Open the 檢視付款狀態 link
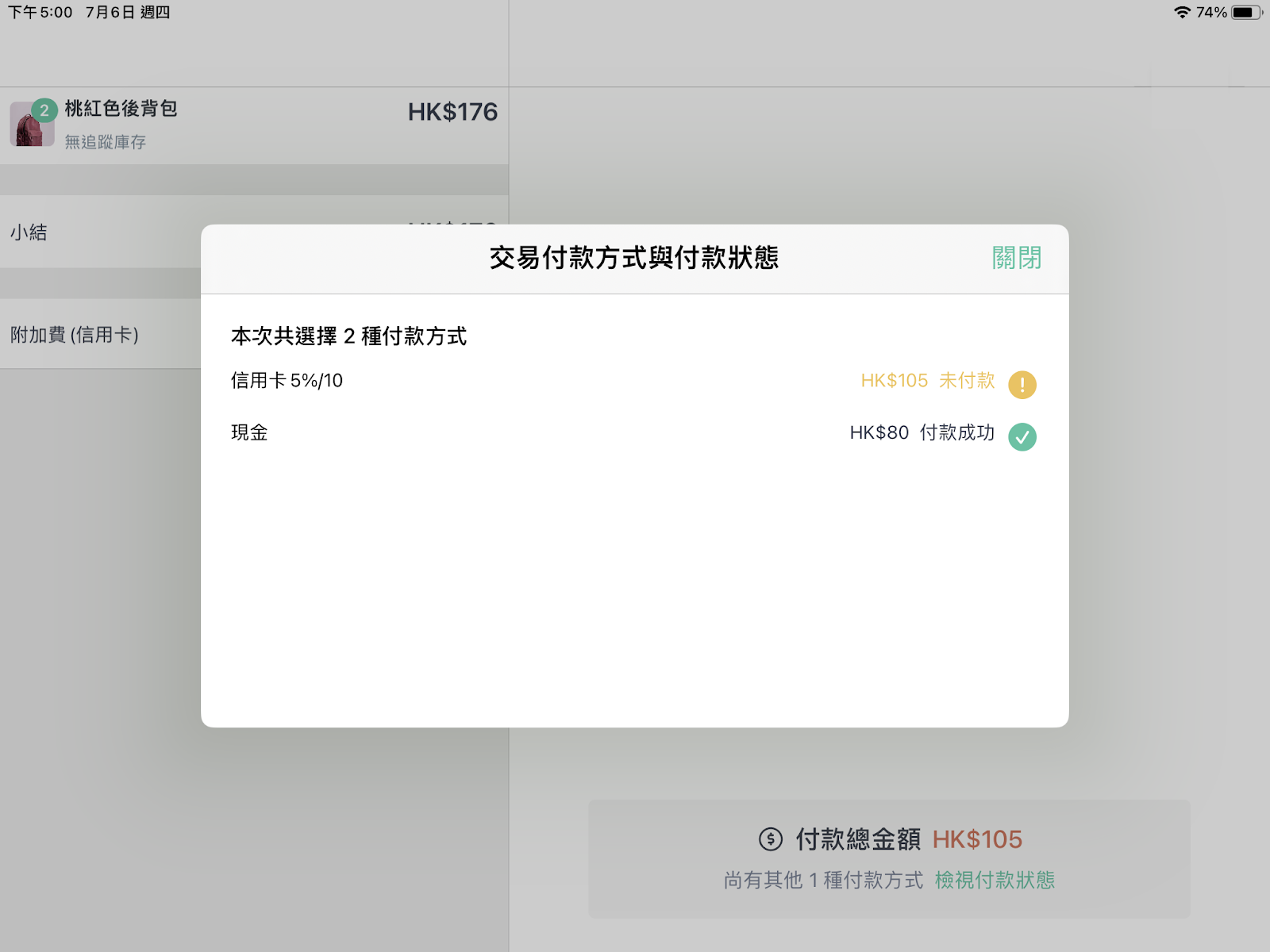Viewport: 1270px width, 952px height. 995,880
